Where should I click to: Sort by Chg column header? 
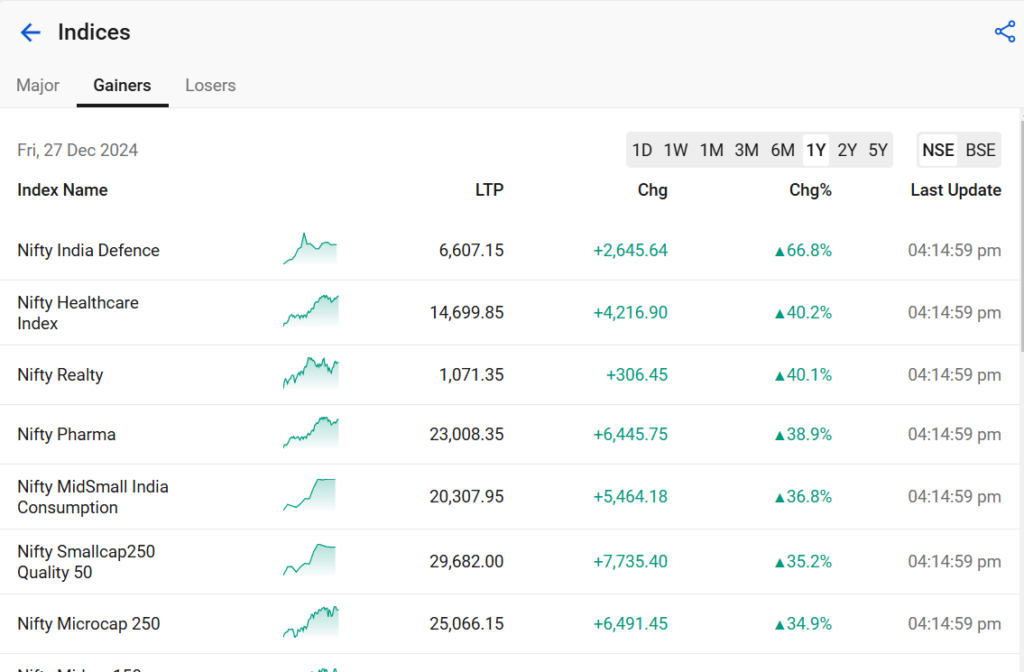652,190
